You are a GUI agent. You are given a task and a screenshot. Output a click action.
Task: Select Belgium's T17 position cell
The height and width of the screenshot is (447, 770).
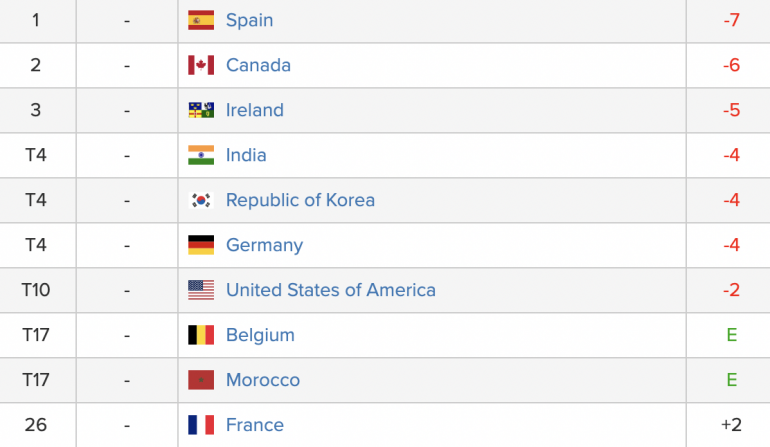(38, 335)
